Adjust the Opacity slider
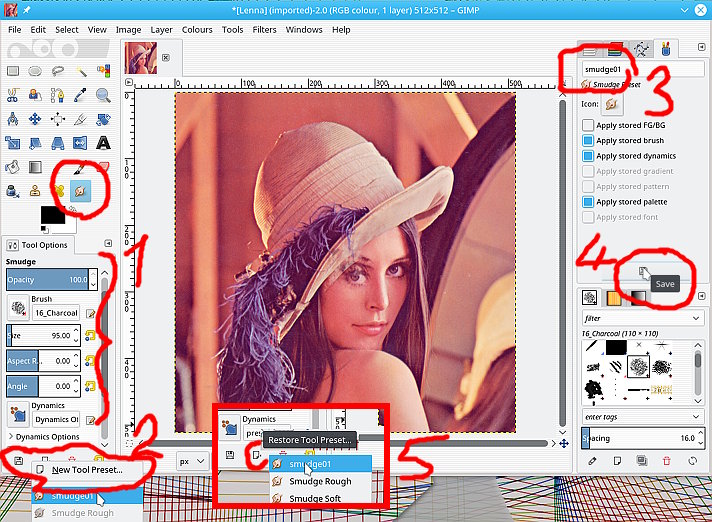The width and height of the screenshot is (712, 522). pyautogui.click(x=48, y=280)
